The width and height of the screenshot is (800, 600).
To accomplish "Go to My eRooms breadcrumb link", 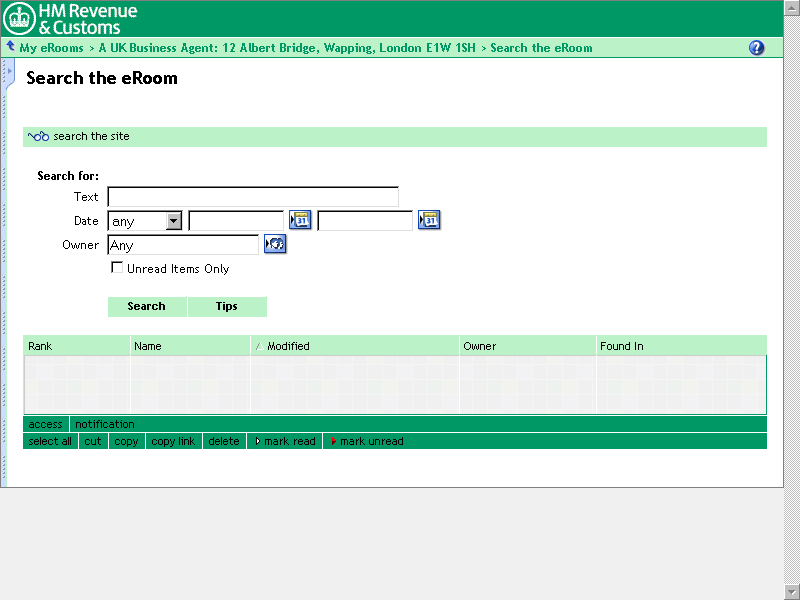I will click(x=51, y=48).
